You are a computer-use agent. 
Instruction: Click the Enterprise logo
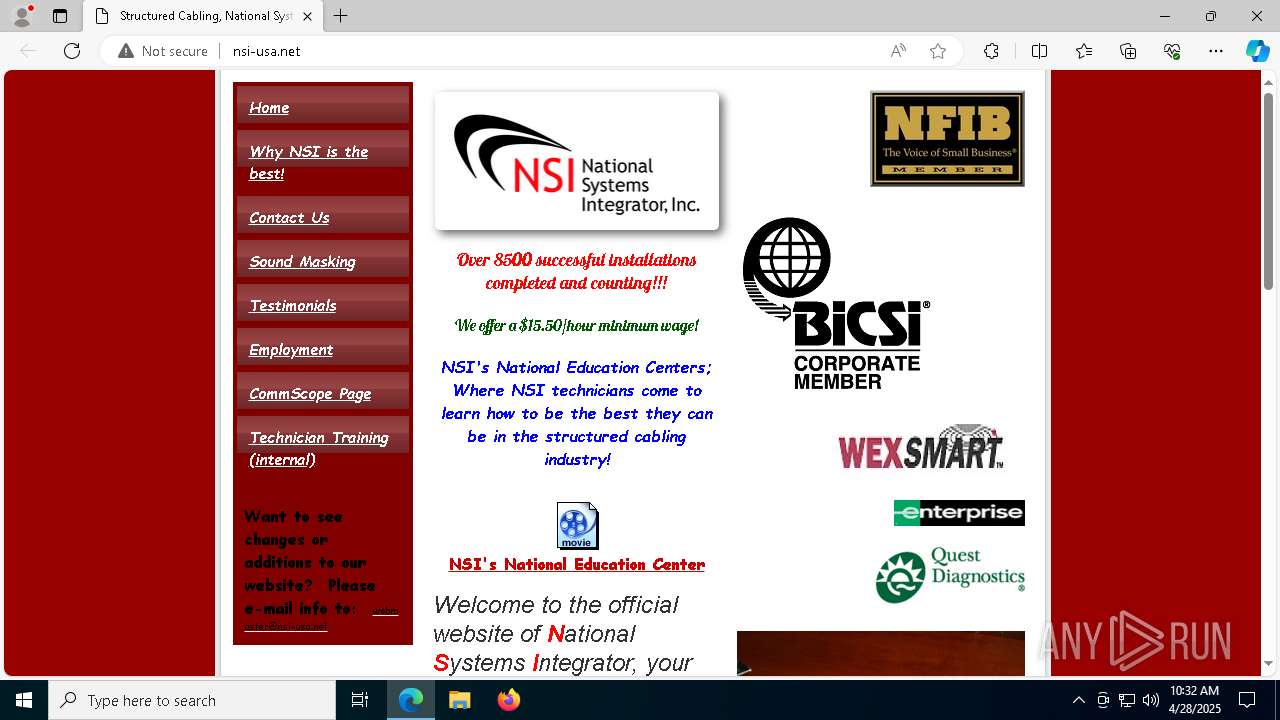tap(959, 513)
